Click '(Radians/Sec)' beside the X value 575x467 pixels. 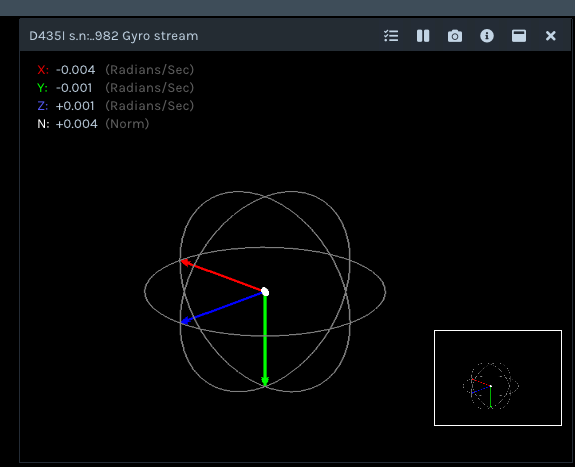coord(150,70)
